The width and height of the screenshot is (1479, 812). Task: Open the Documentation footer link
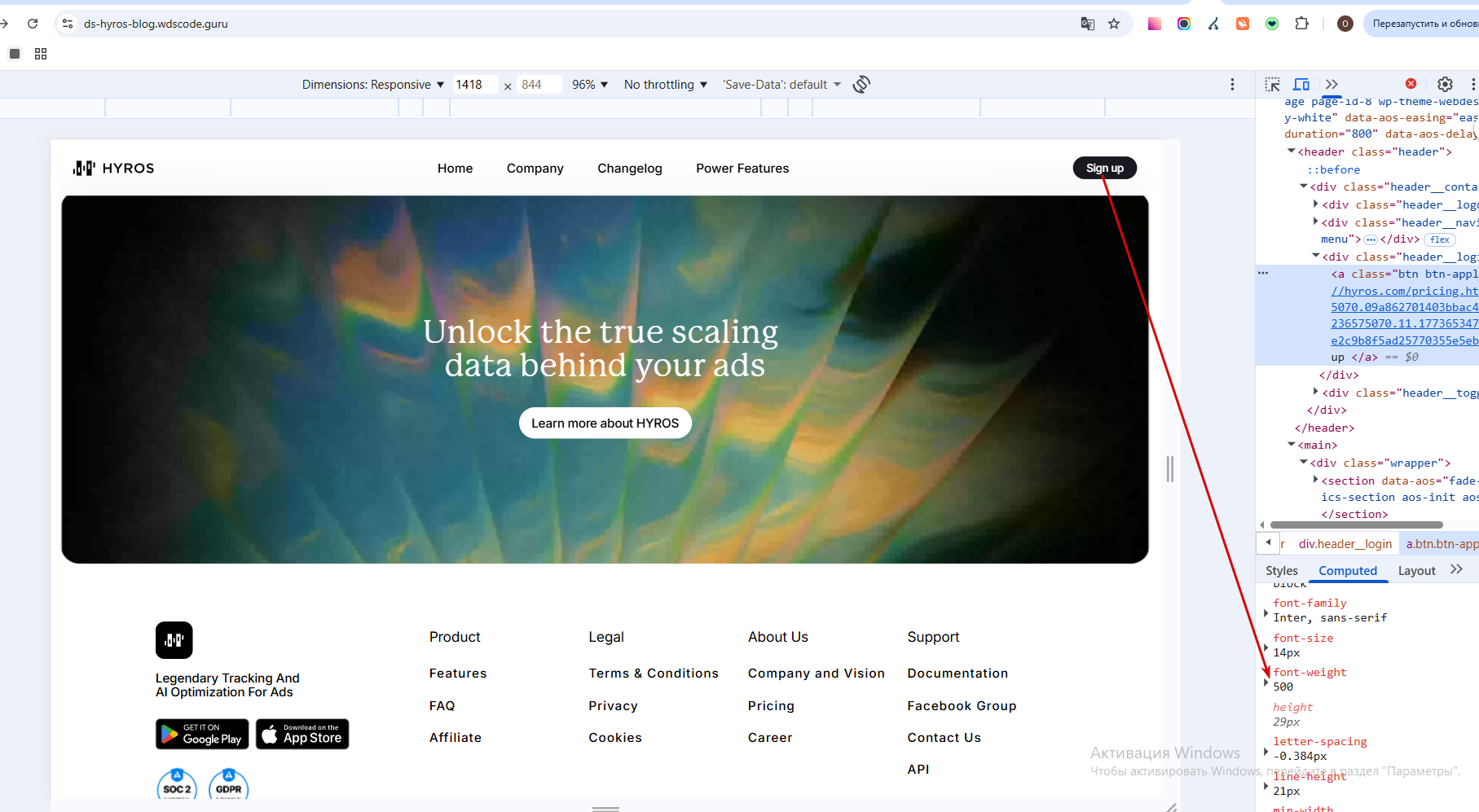[x=957, y=674]
